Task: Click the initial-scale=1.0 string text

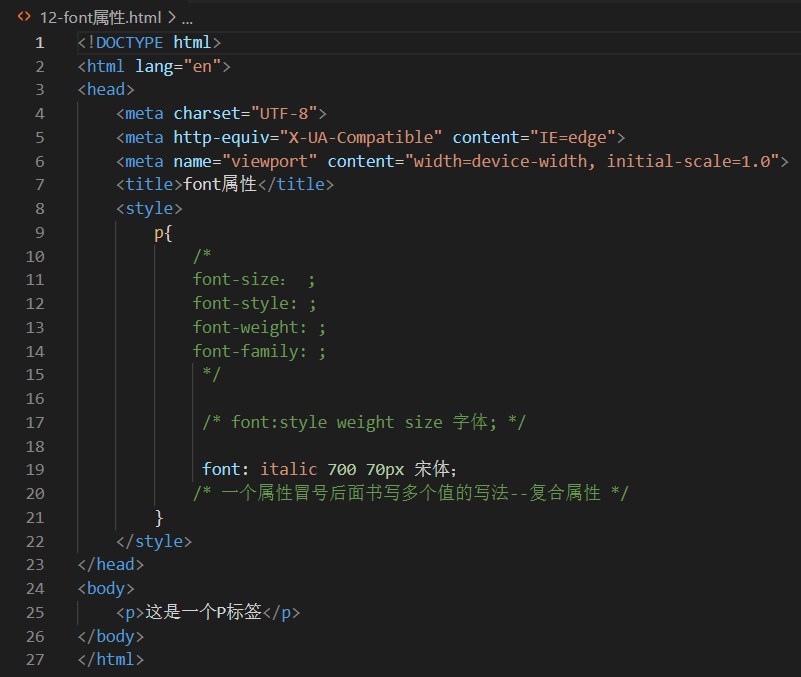Action: 688,162
